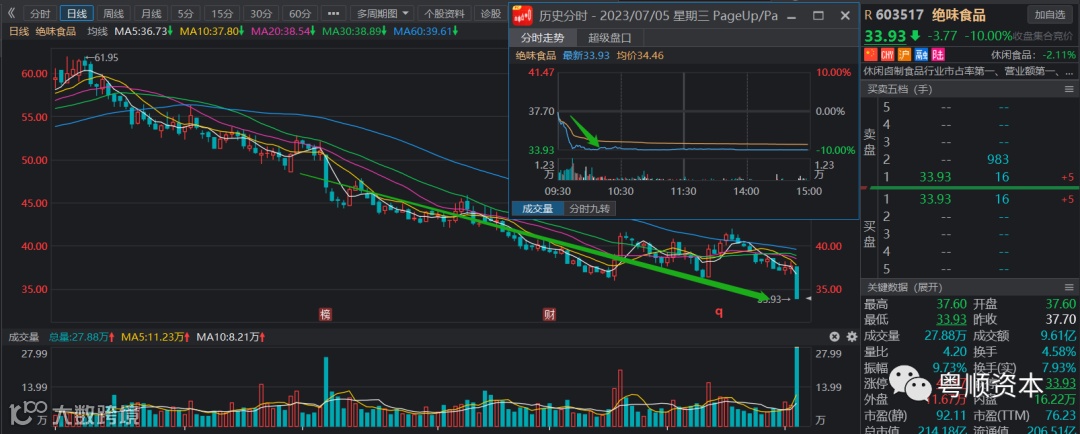Click MA10:8.21万 volume indicator
Viewport: 1080px width, 434px height.
pyautogui.click(x=230, y=337)
